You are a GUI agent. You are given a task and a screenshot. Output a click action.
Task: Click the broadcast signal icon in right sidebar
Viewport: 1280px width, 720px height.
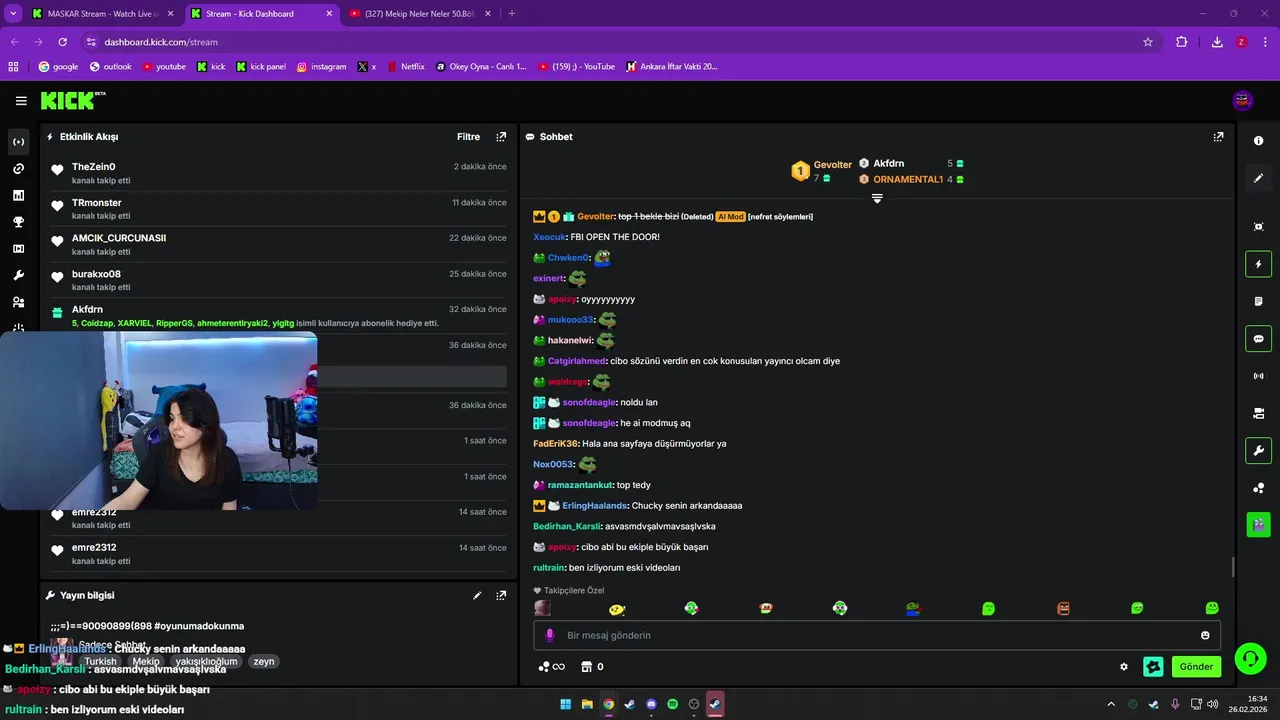tap(1259, 376)
